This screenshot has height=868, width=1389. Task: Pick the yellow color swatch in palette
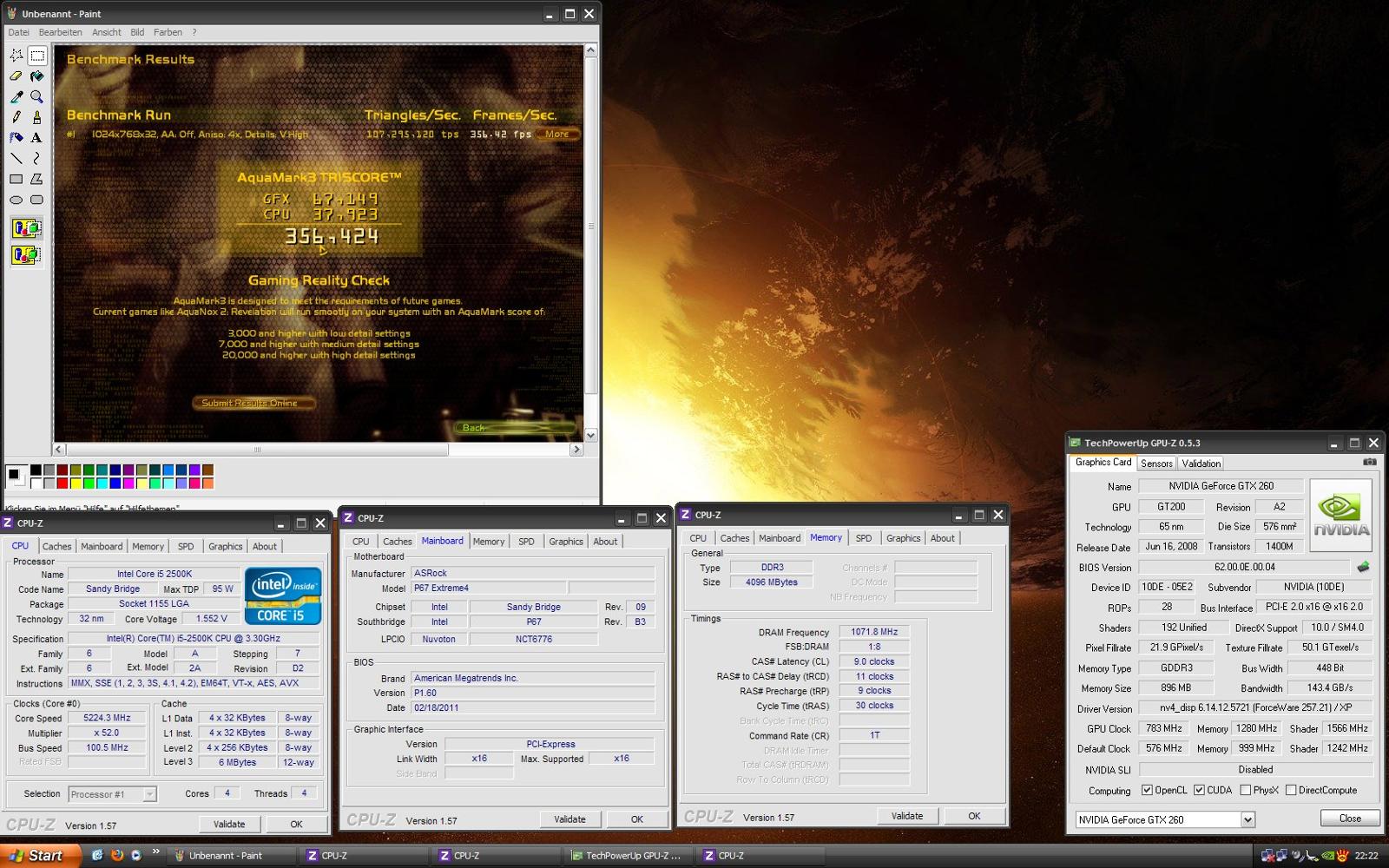click(x=76, y=483)
